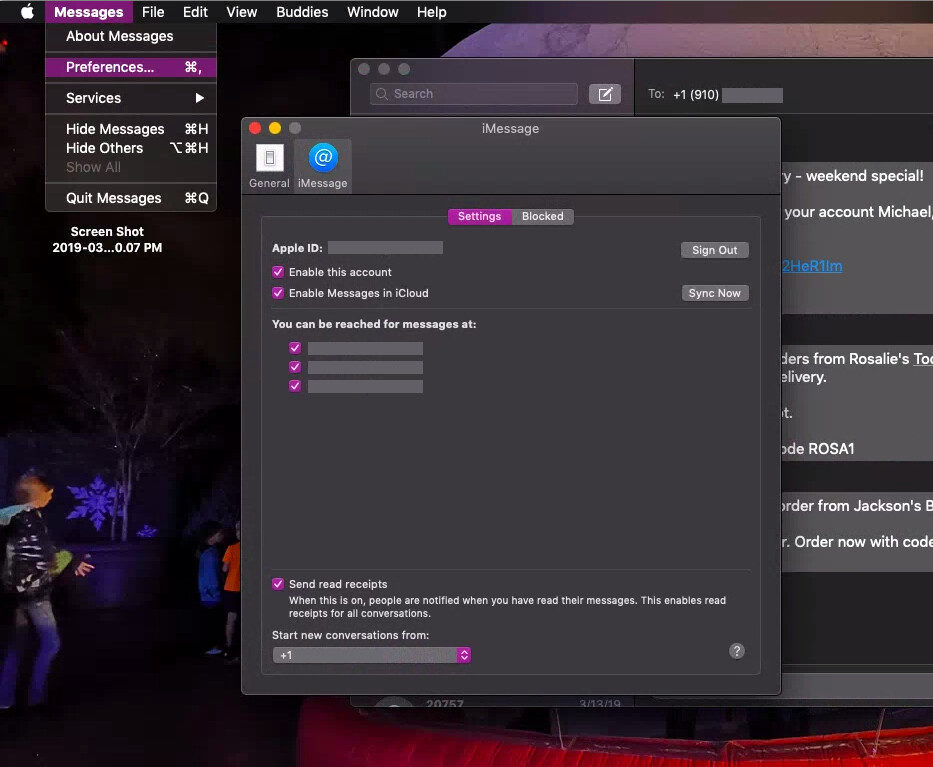Click the compose new message icon
This screenshot has width=933, height=767.
604,94
